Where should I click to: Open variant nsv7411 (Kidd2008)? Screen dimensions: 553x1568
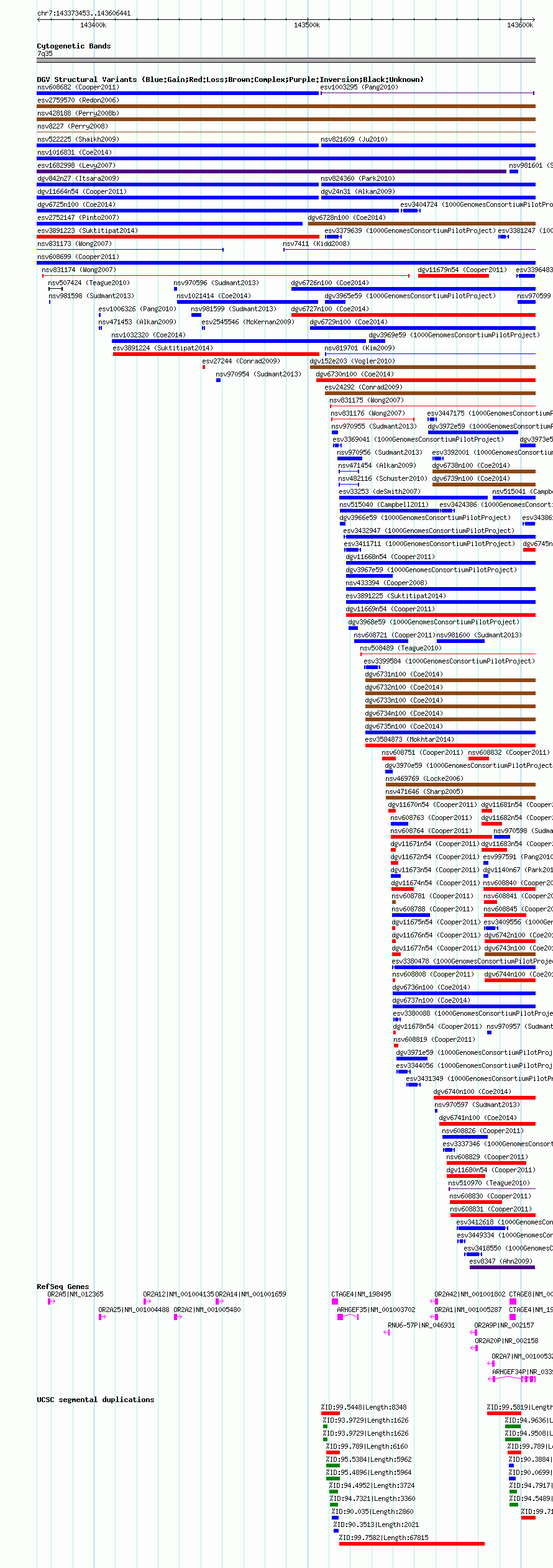pos(316,244)
